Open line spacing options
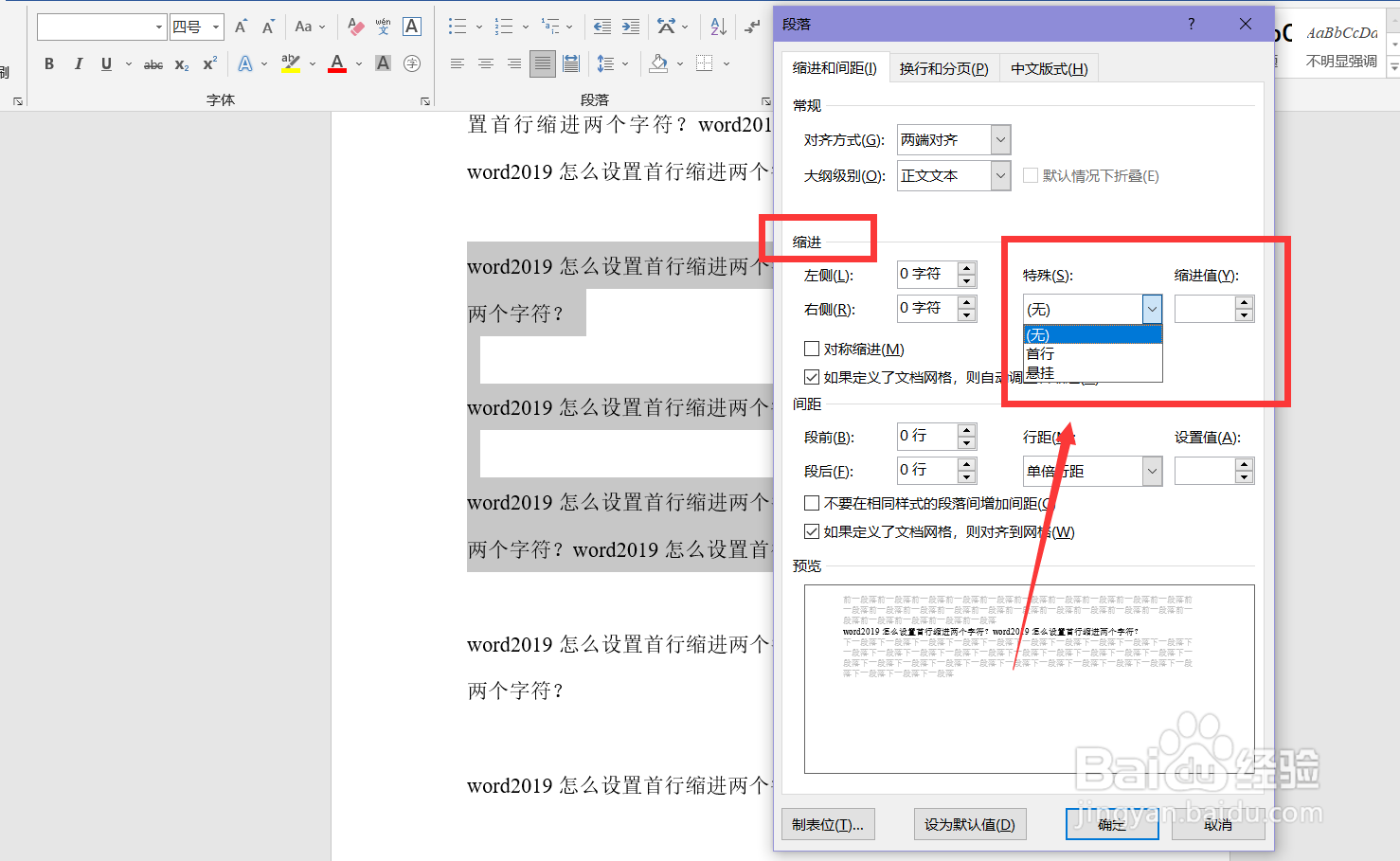This screenshot has height=861, width=1400. pyautogui.click(x=606, y=63)
